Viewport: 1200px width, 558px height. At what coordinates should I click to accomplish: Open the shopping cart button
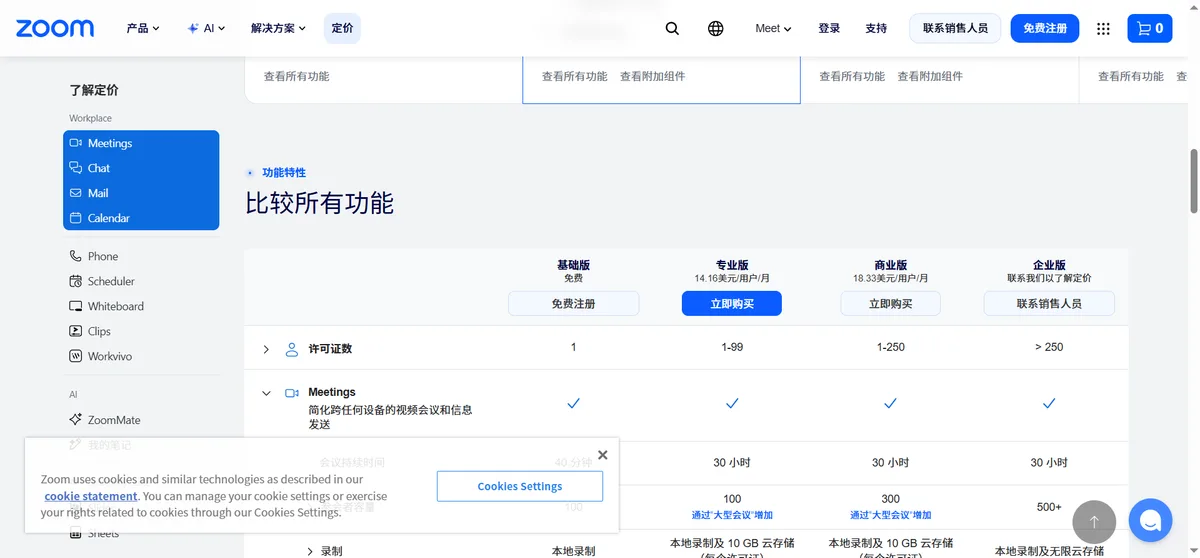coord(1150,28)
